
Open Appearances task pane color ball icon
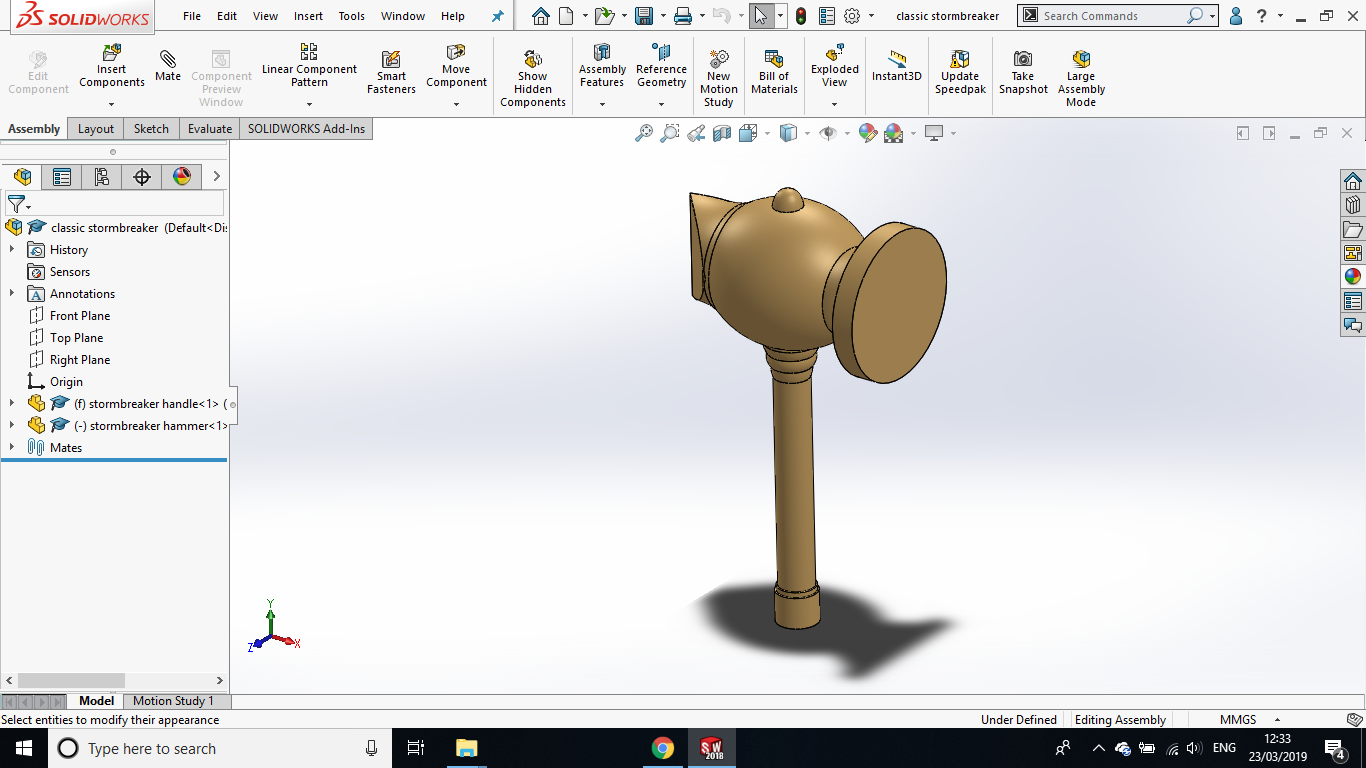1353,277
